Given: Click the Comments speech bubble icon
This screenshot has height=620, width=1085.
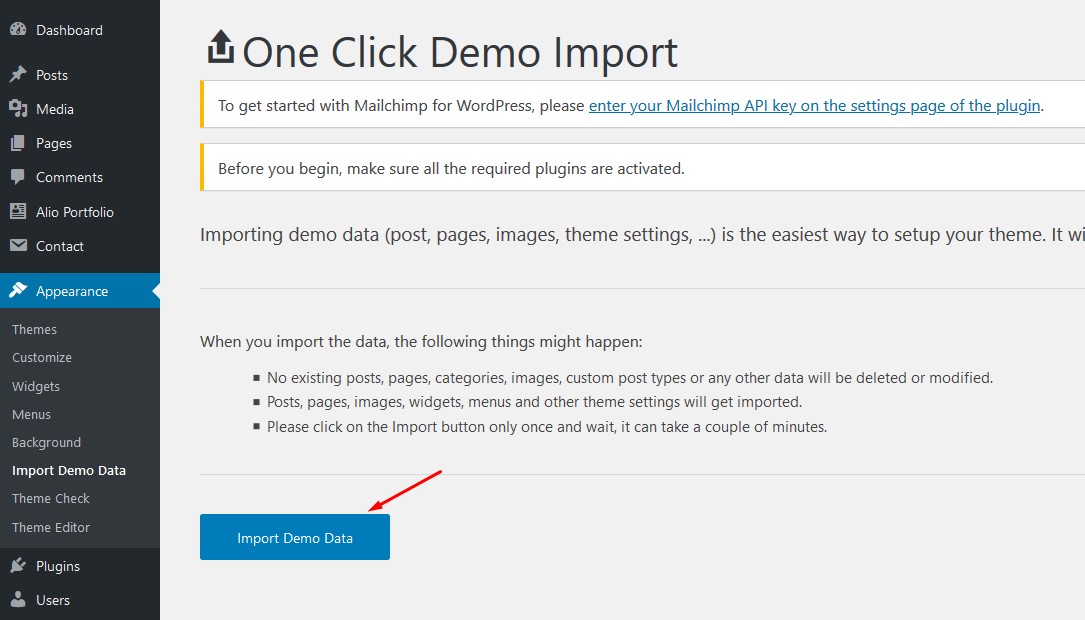Looking at the screenshot, I should tap(18, 177).
